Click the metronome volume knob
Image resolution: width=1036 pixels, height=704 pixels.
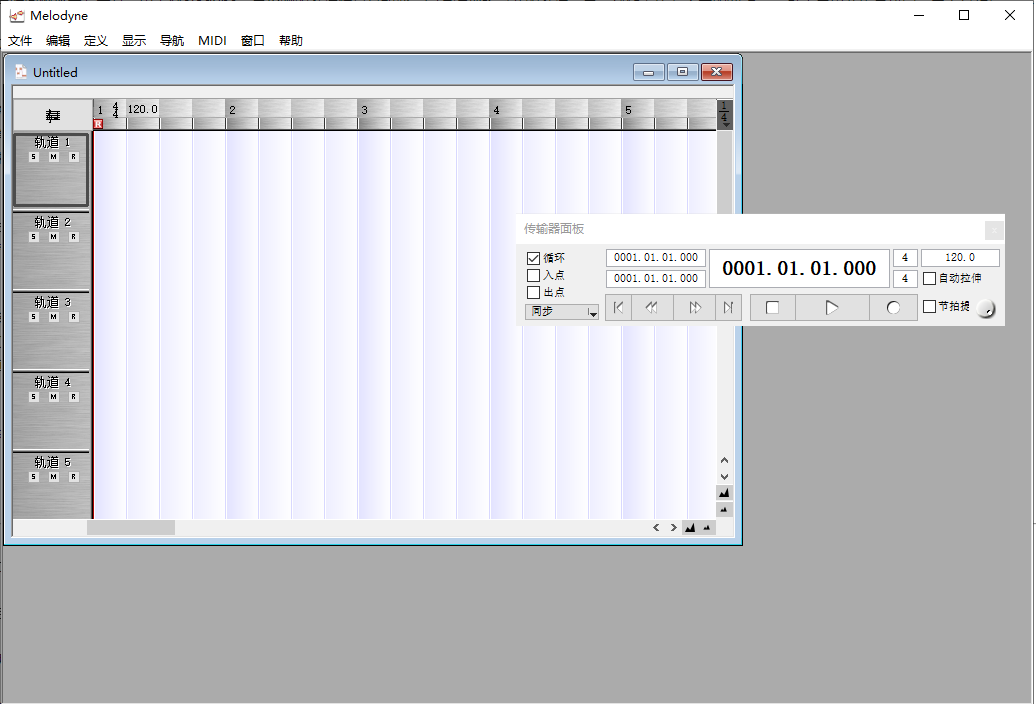[x=985, y=308]
